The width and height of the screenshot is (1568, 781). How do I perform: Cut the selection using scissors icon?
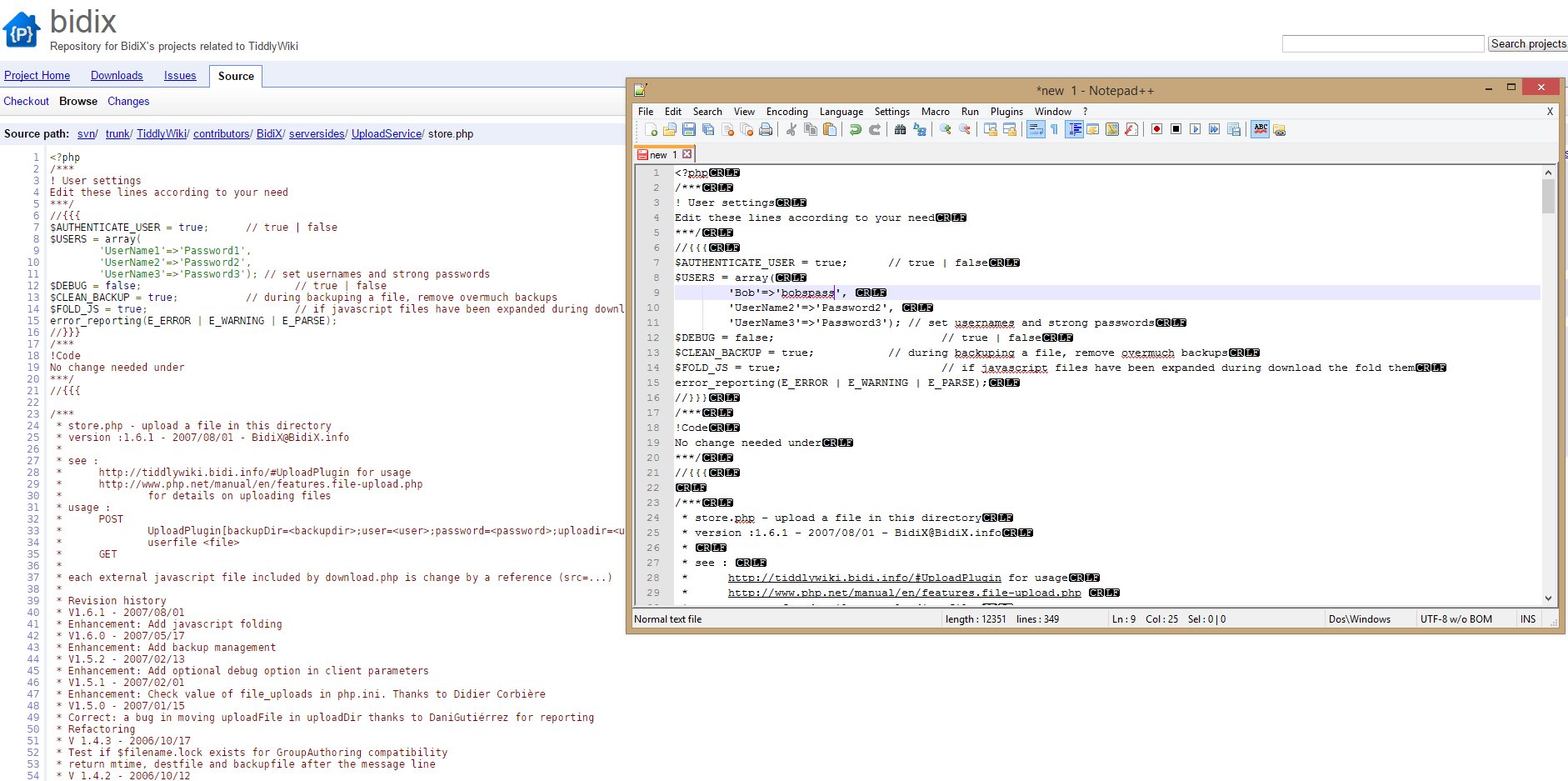[x=791, y=129]
